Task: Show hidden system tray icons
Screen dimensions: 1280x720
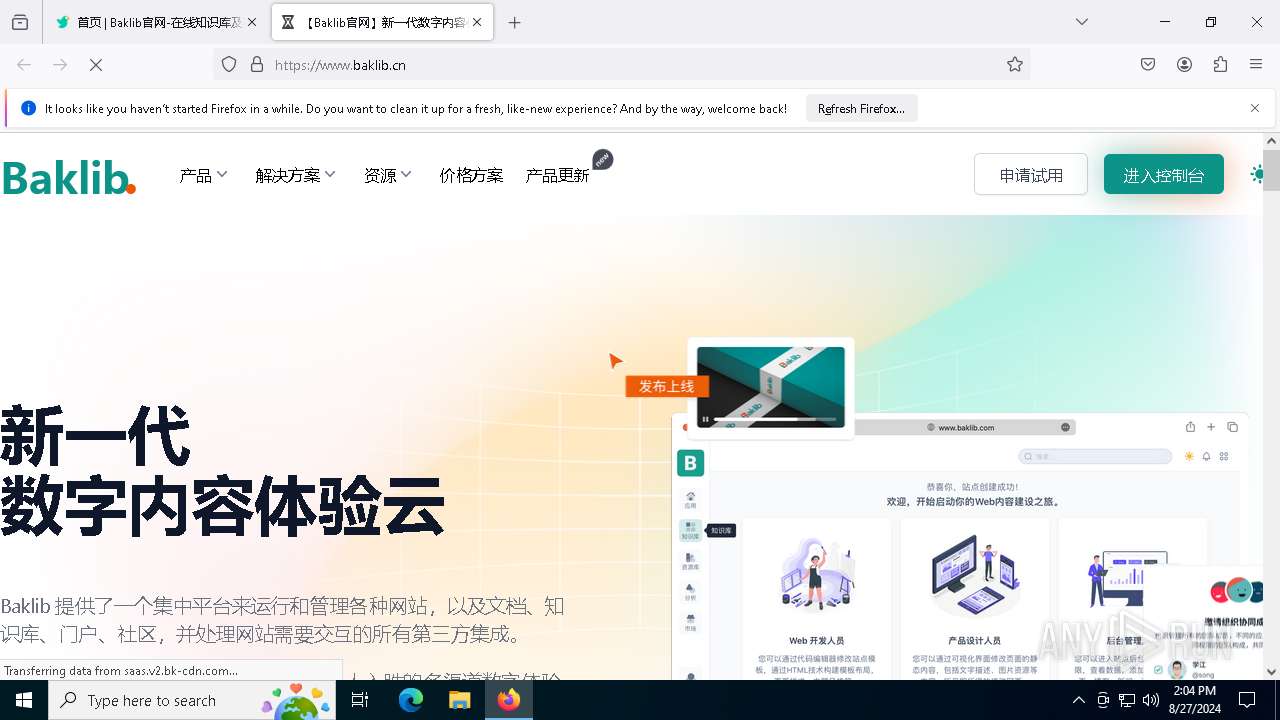Action: [1078, 700]
